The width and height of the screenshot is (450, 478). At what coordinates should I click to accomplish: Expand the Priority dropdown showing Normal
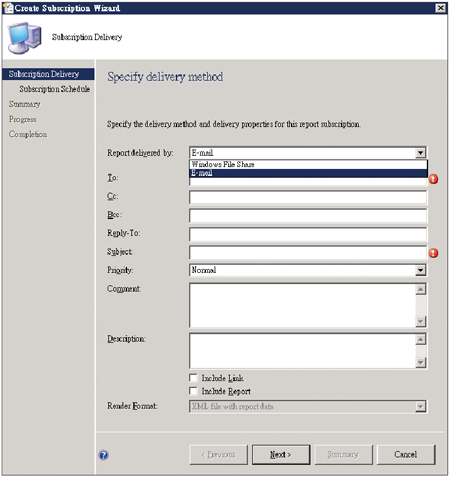point(421,270)
